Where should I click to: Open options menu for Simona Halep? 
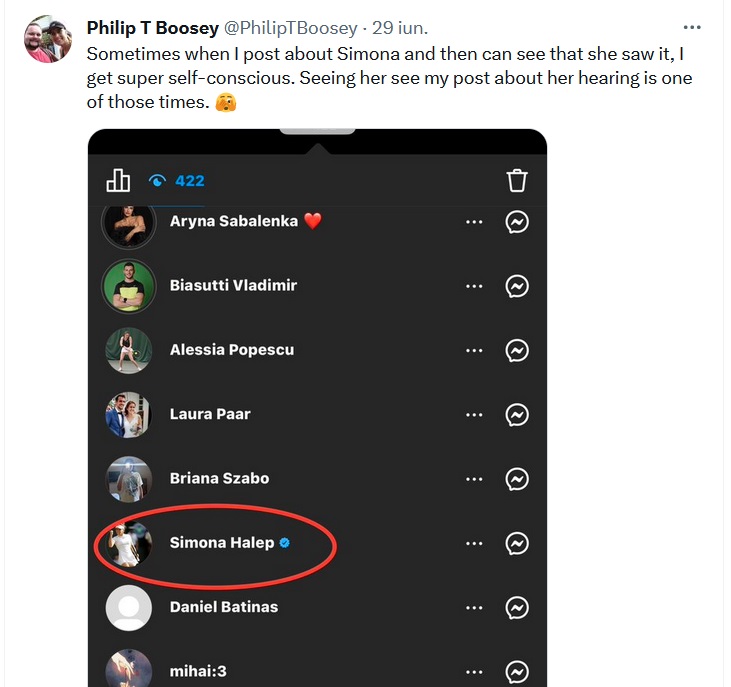474,543
